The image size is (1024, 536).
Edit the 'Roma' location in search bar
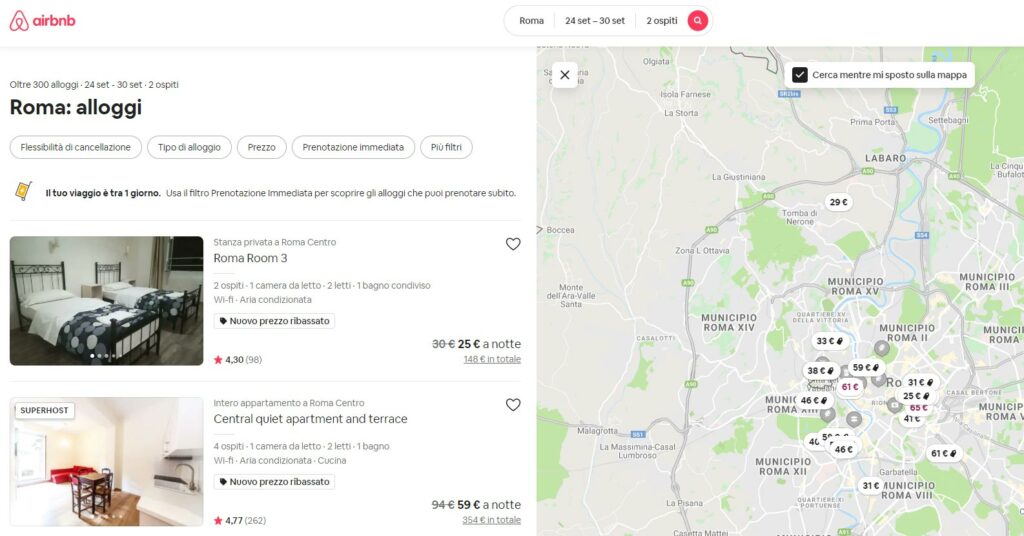[532, 21]
